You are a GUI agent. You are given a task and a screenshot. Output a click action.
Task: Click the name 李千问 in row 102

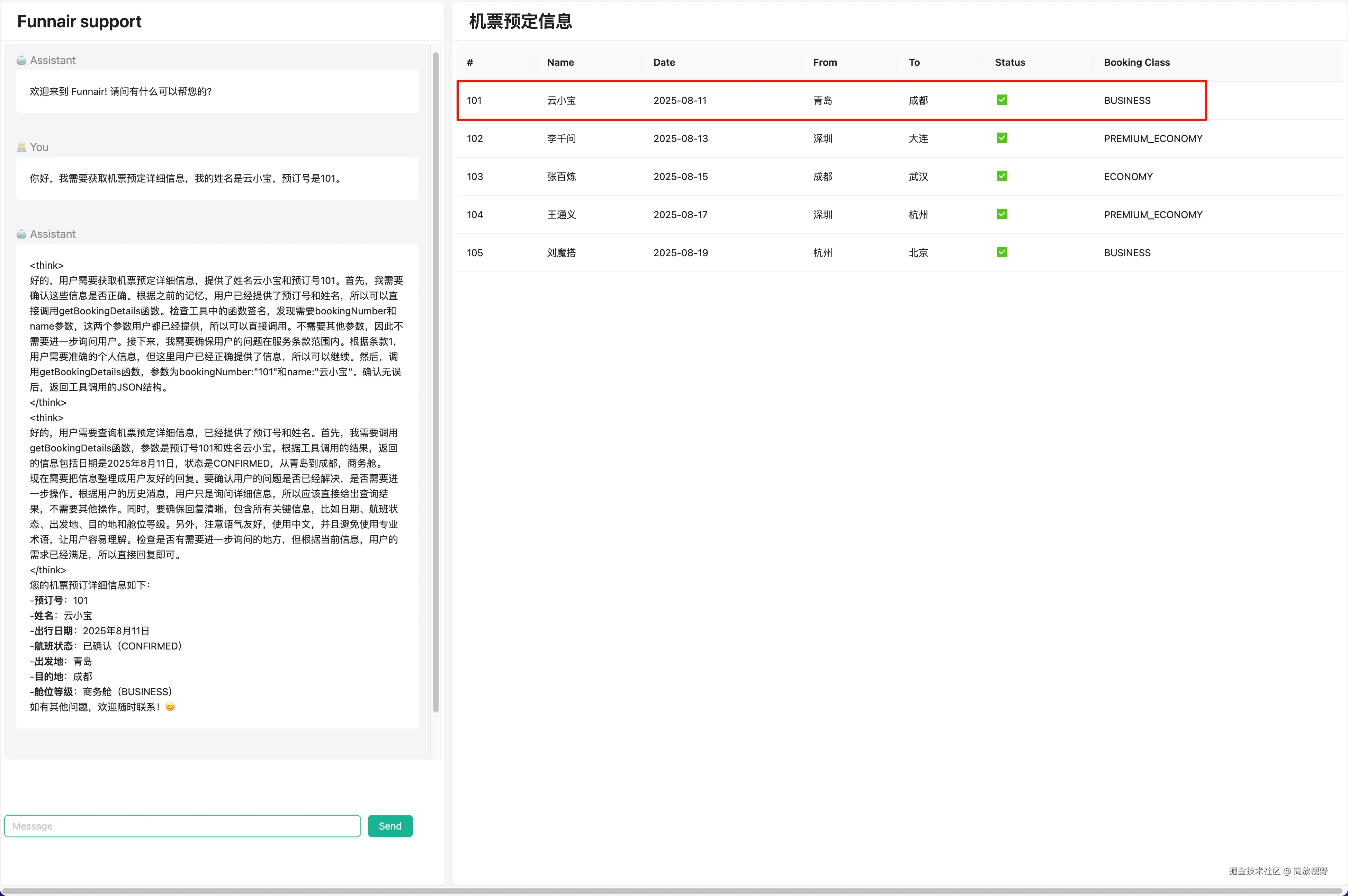click(561, 138)
